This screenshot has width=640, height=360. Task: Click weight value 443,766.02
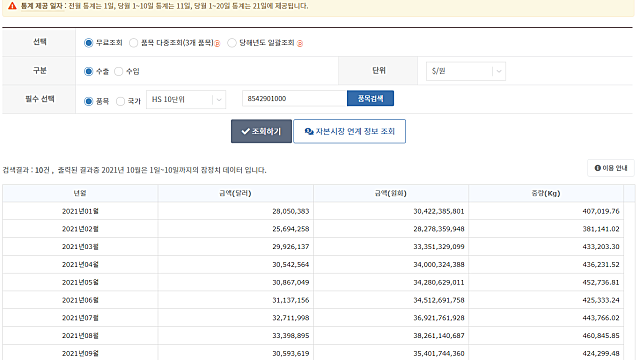pyautogui.click(x=601, y=318)
